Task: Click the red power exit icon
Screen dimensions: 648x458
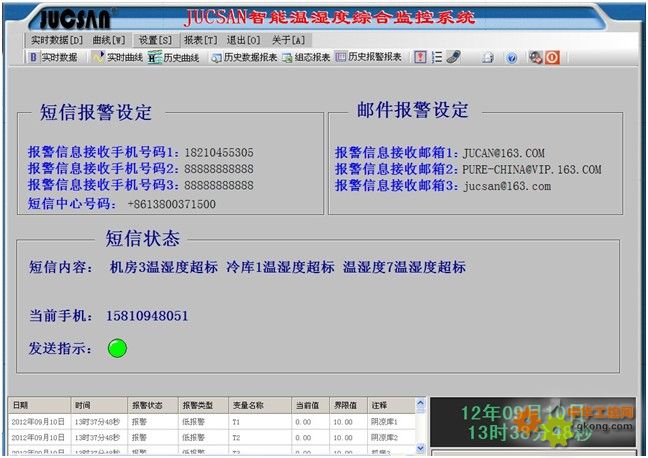Action: point(551,58)
